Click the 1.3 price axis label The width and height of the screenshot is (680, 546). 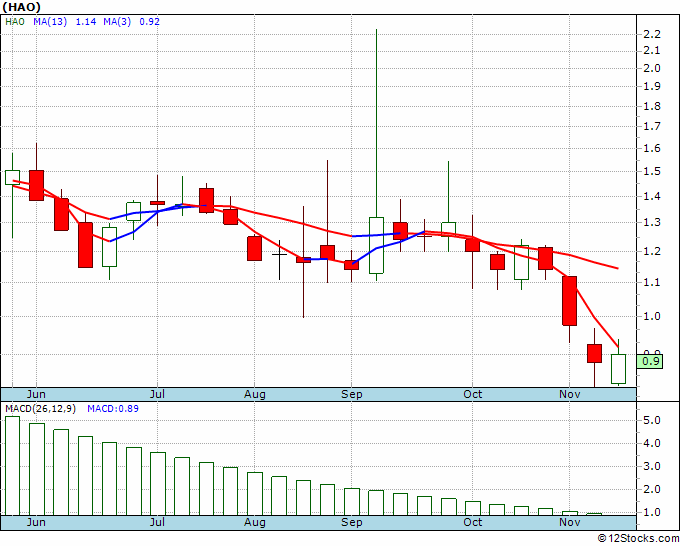click(x=652, y=222)
